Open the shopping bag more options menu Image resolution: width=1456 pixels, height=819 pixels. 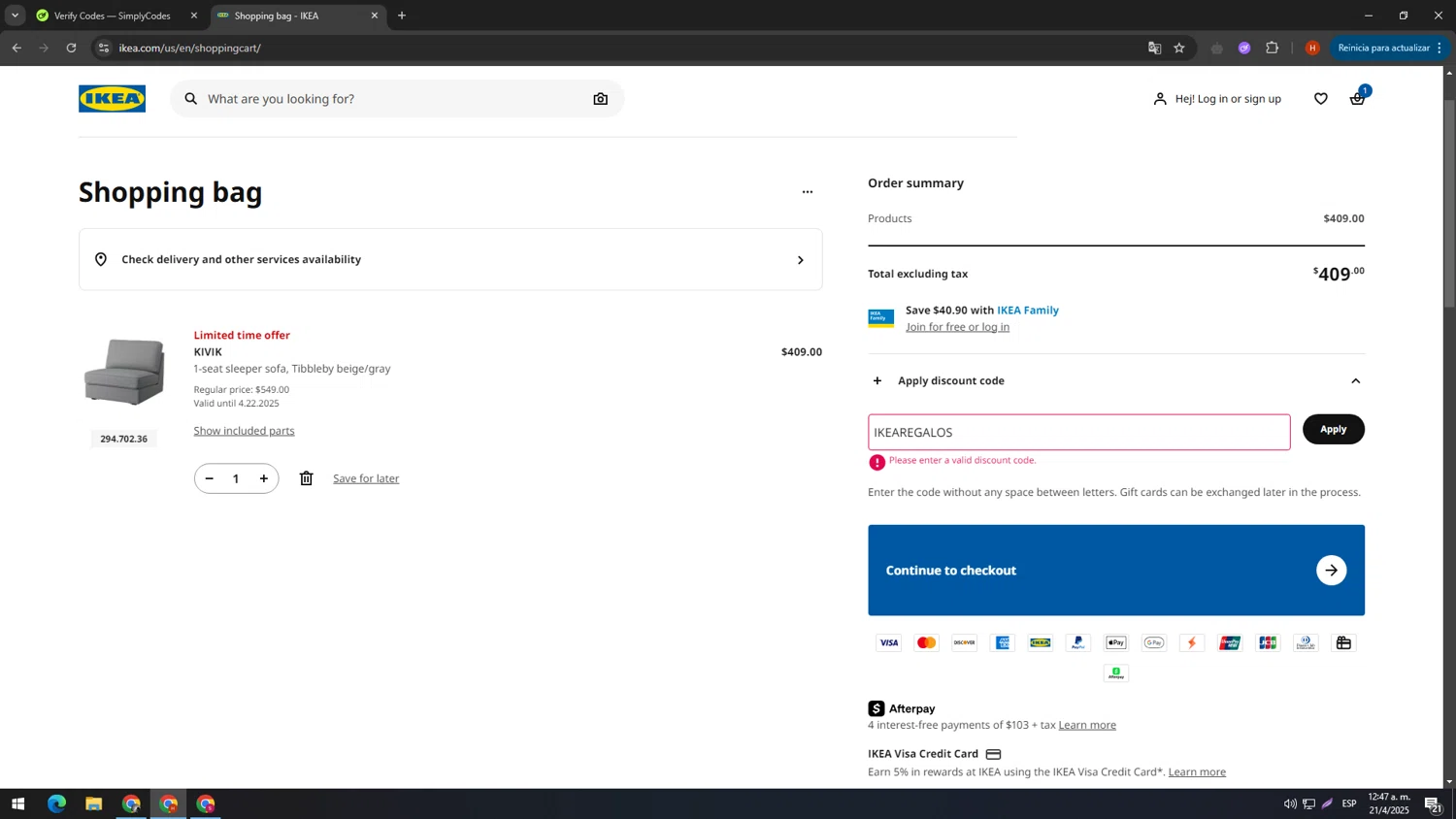click(x=807, y=192)
